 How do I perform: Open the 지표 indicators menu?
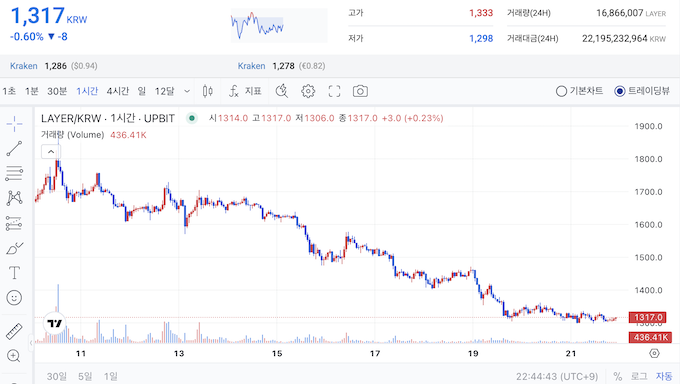point(245,91)
